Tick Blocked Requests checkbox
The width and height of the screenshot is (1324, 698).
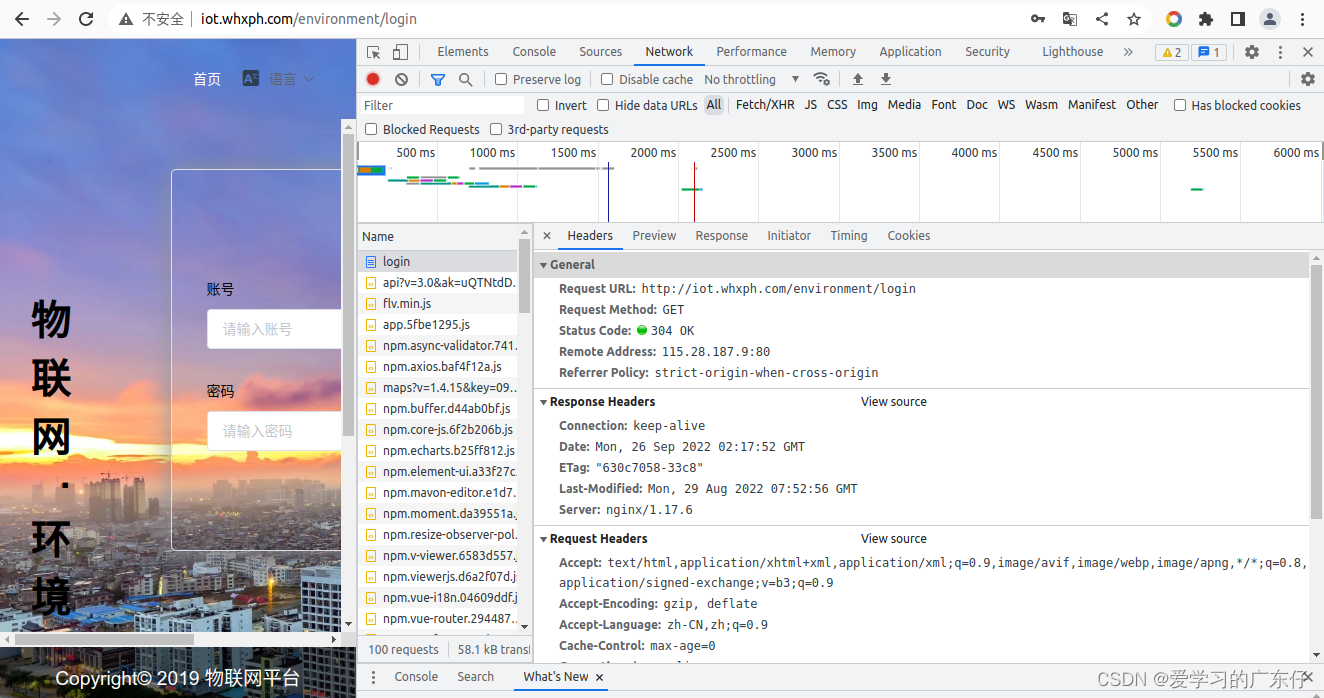coord(371,129)
